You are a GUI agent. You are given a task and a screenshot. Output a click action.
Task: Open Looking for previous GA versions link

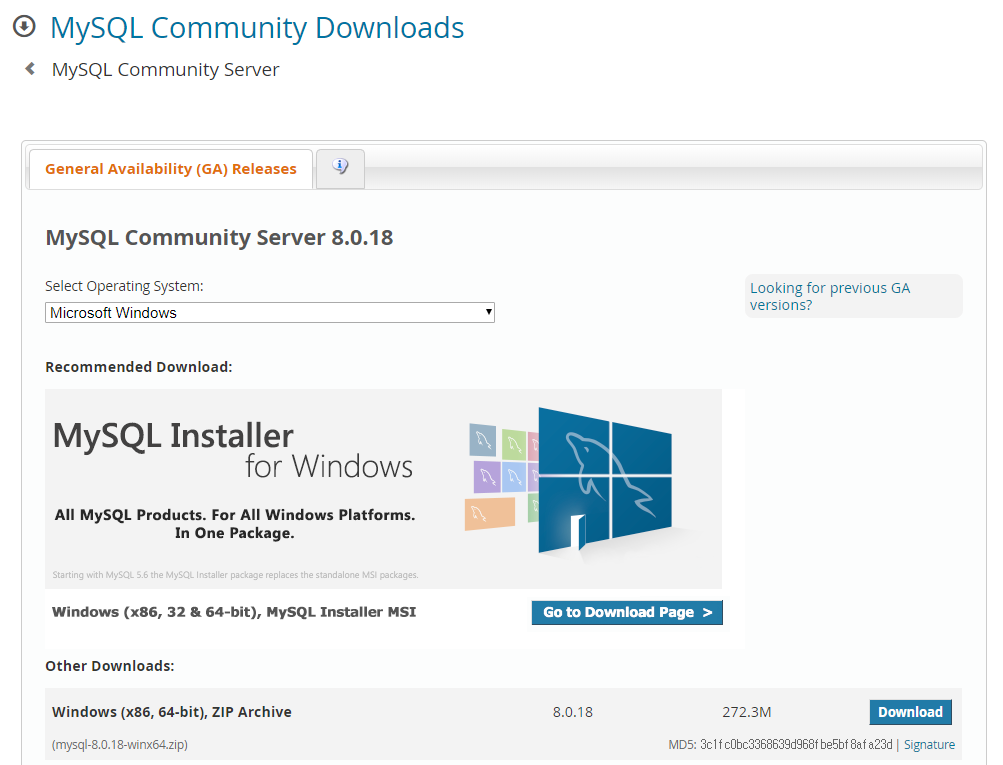830,296
